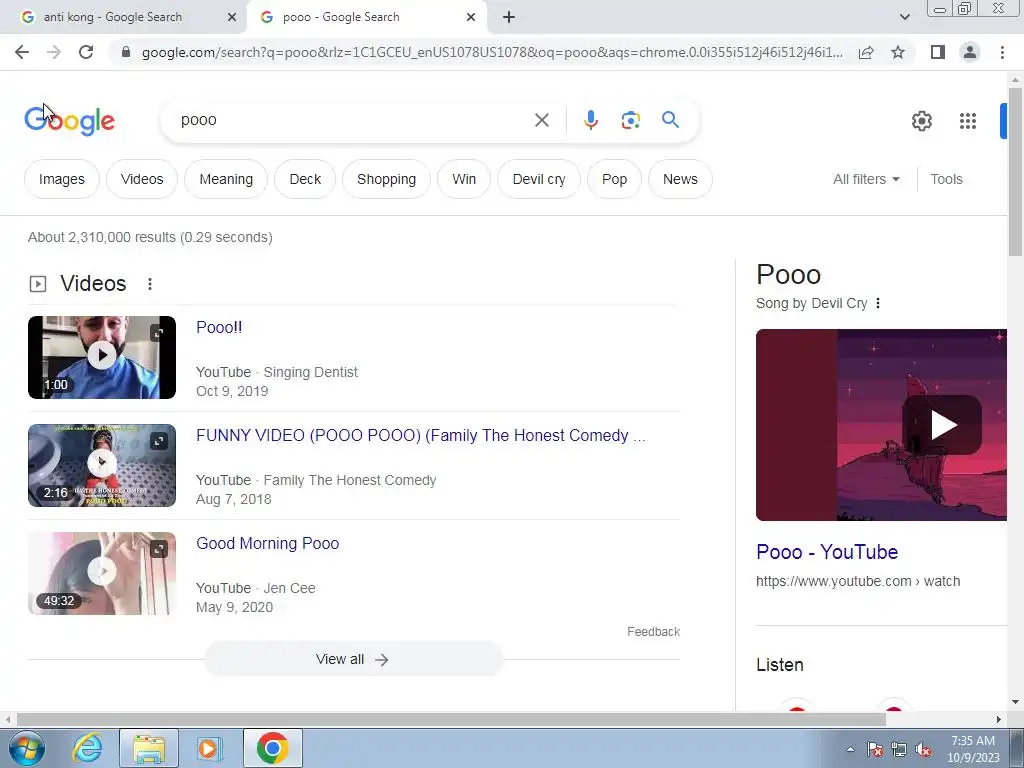Image resolution: width=1024 pixels, height=768 pixels.
Task: Open the Windows Start button
Action: [25, 748]
